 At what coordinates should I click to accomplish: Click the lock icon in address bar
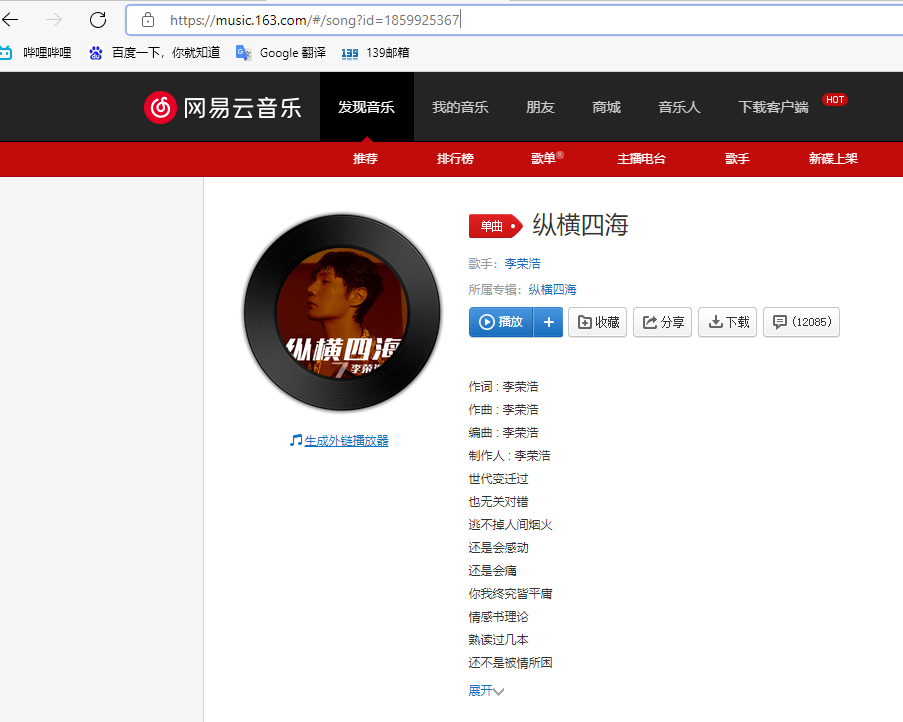point(148,20)
